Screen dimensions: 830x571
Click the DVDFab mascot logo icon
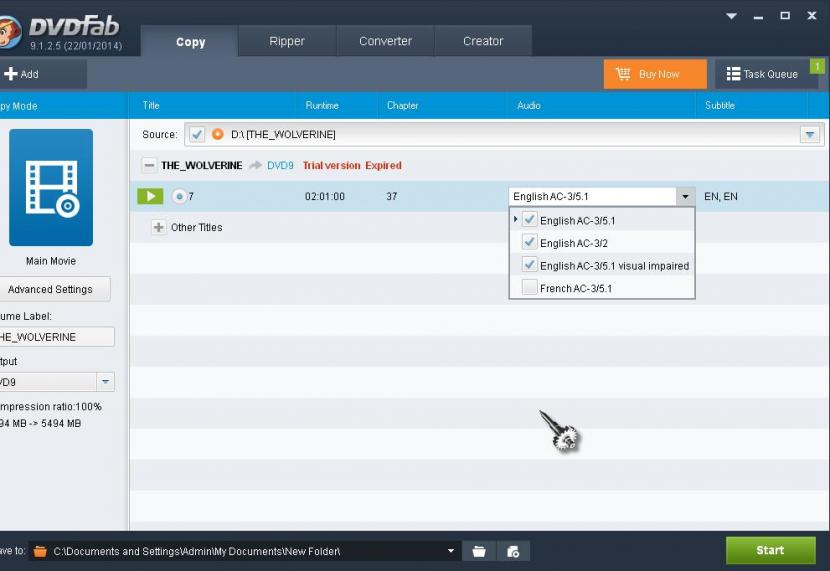click(x=9, y=32)
